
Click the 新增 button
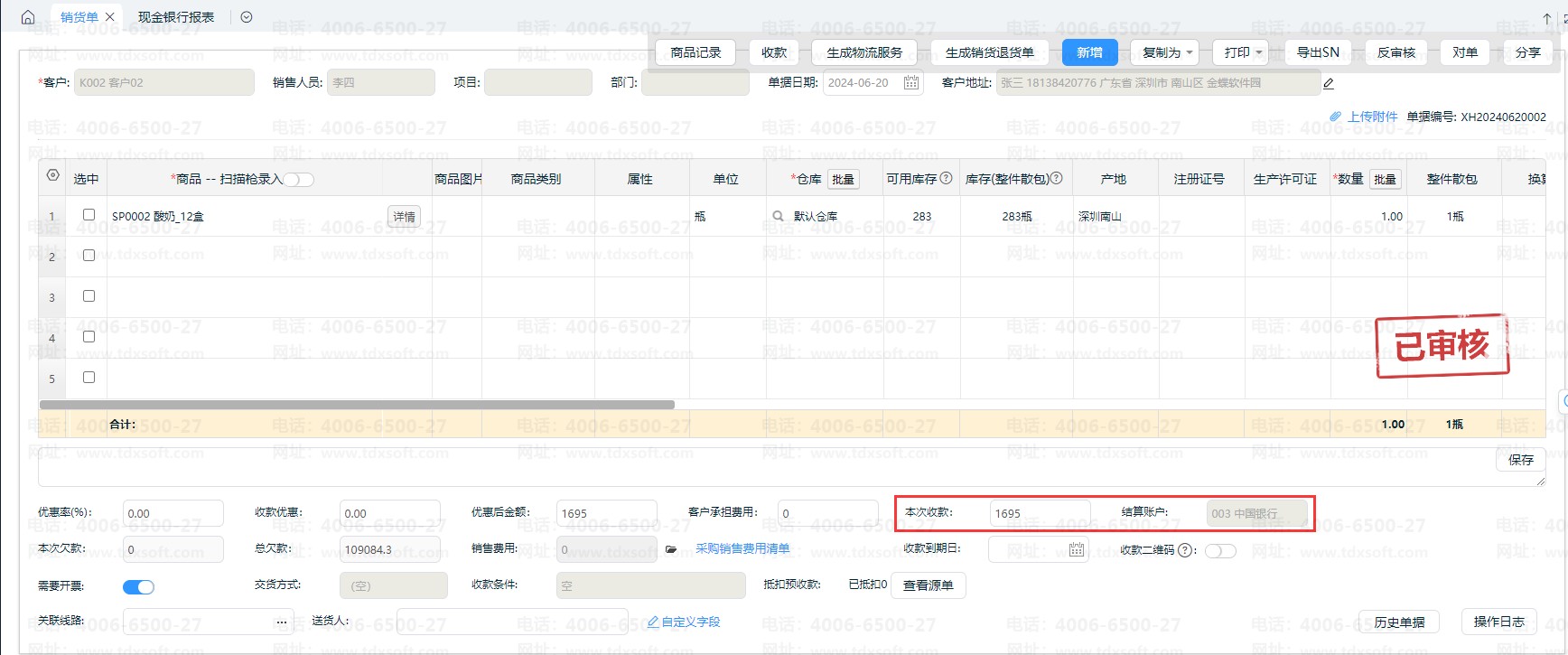click(x=1089, y=52)
